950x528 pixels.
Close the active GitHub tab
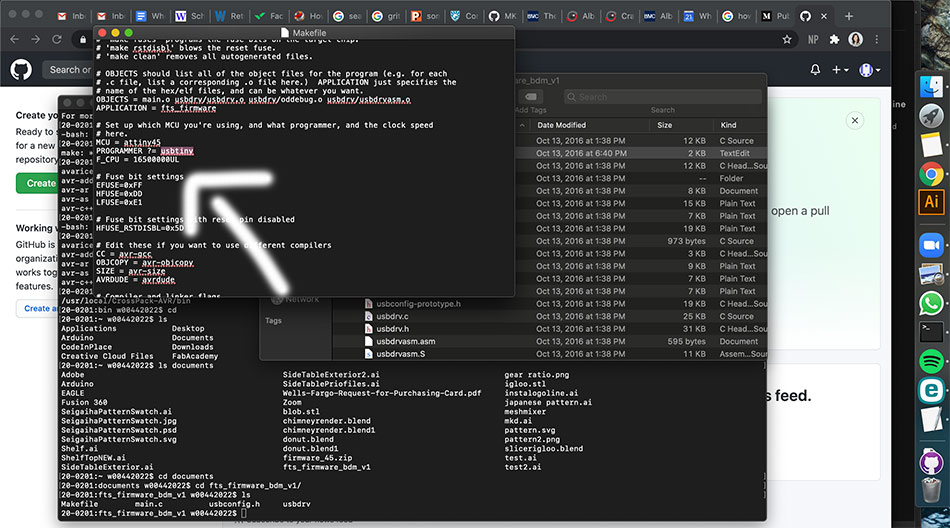click(824, 16)
